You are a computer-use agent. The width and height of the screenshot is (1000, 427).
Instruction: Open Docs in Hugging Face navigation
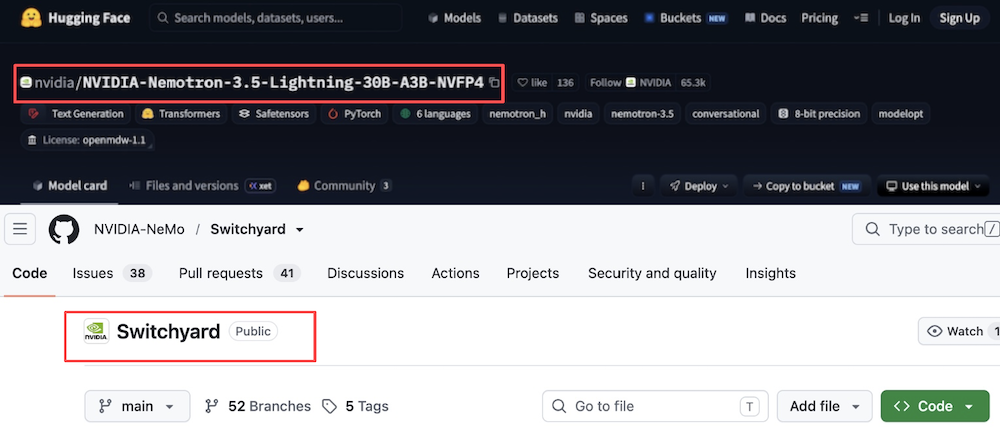765,18
